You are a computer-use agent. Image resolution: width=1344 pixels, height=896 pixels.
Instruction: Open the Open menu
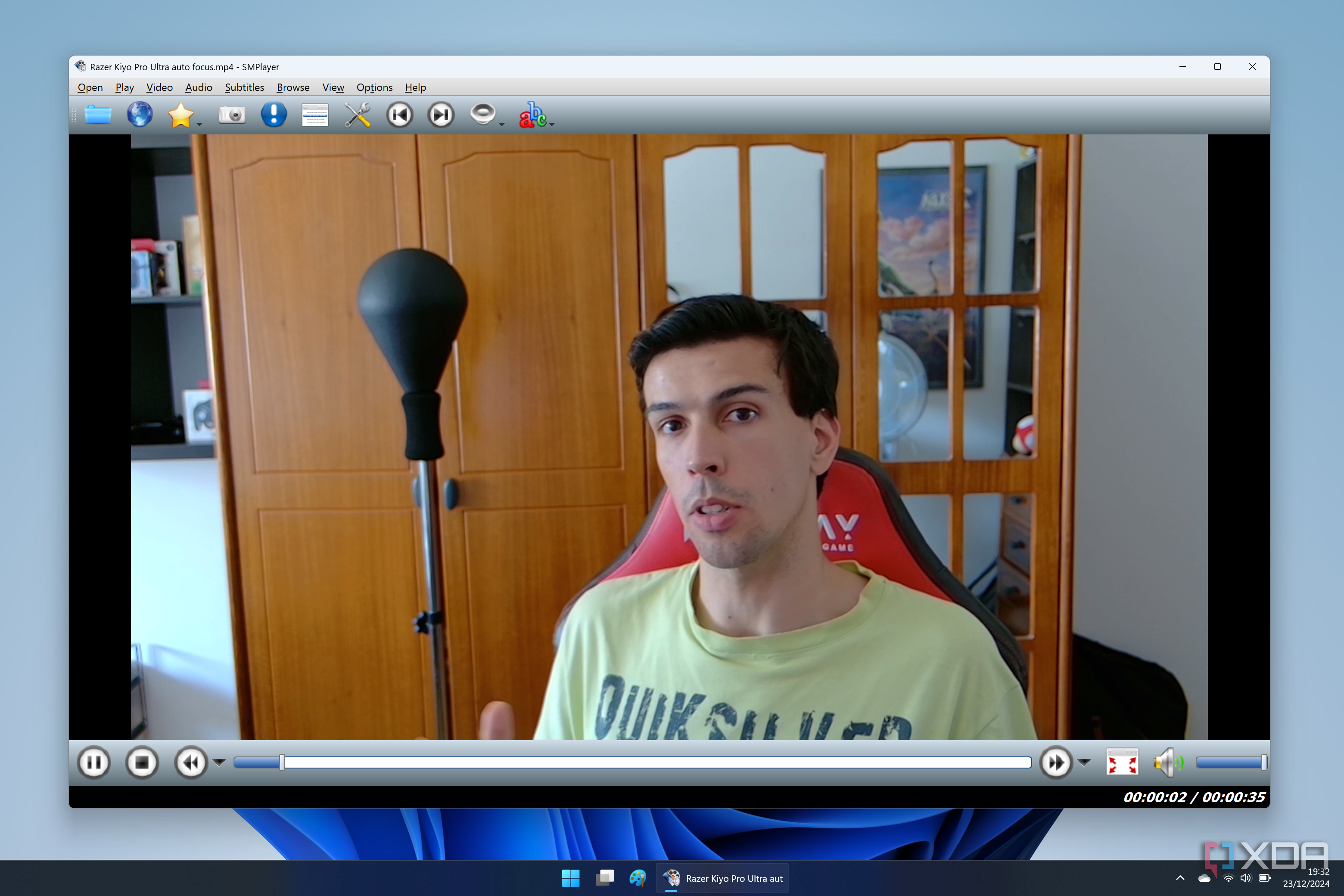point(90,87)
